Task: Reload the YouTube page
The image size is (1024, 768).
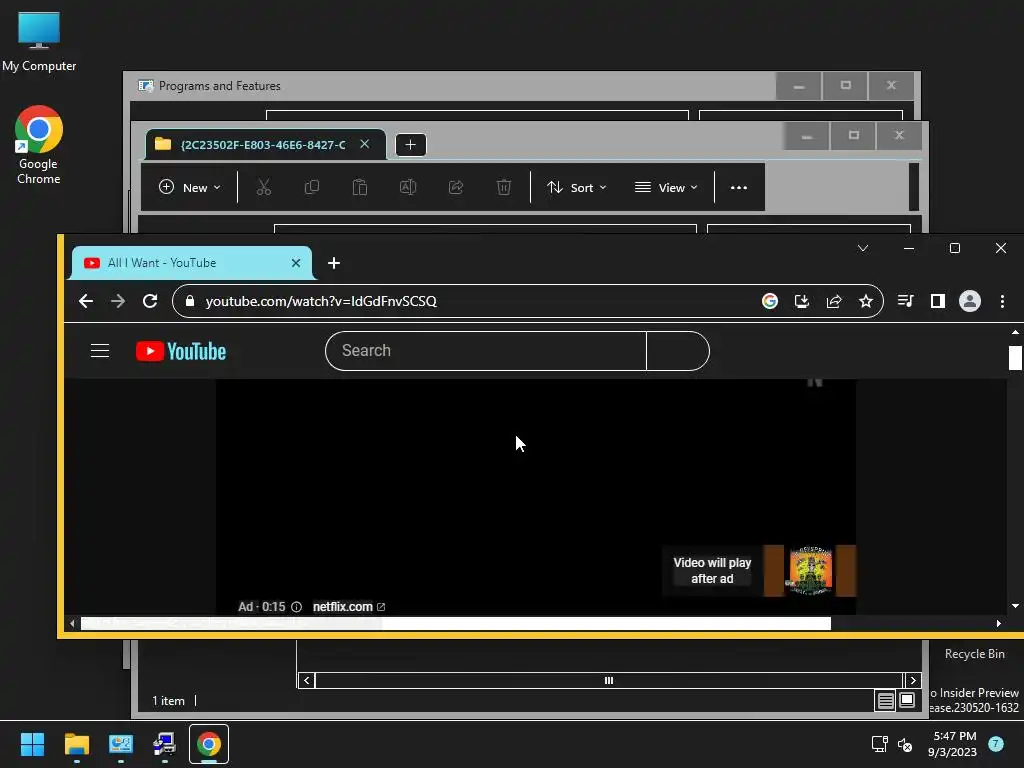Action: (x=150, y=301)
